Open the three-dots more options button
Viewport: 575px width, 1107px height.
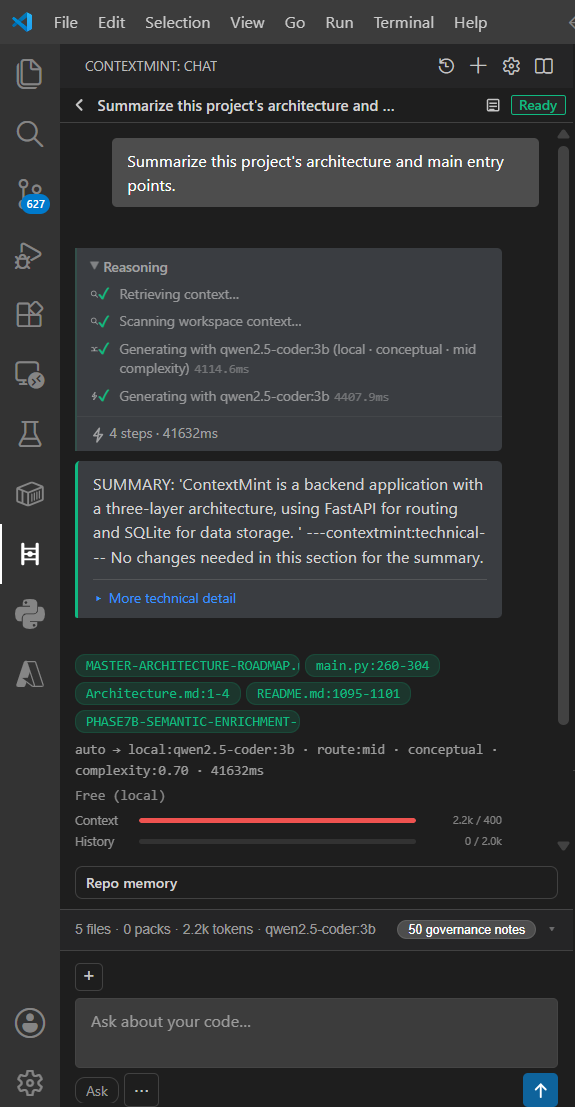click(x=141, y=1091)
